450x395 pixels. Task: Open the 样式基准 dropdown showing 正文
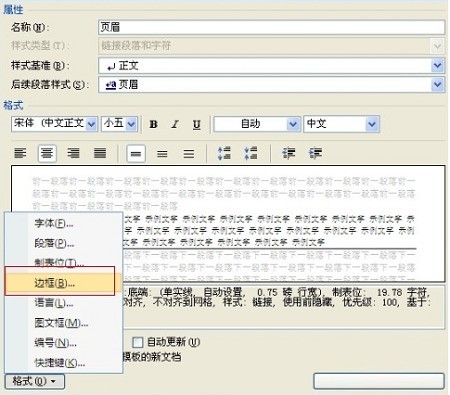coord(272,66)
